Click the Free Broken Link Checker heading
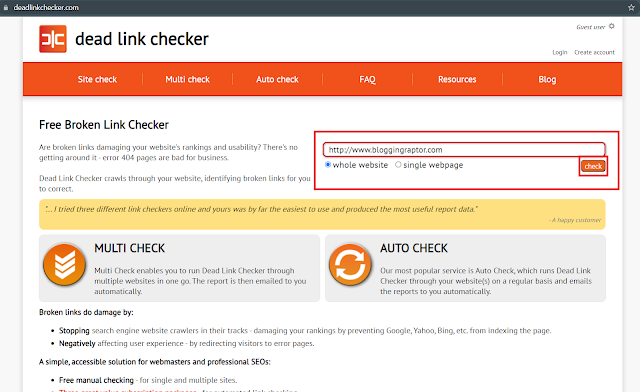The height and width of the screenshot is (392, 640). click(x=104, y=125)
